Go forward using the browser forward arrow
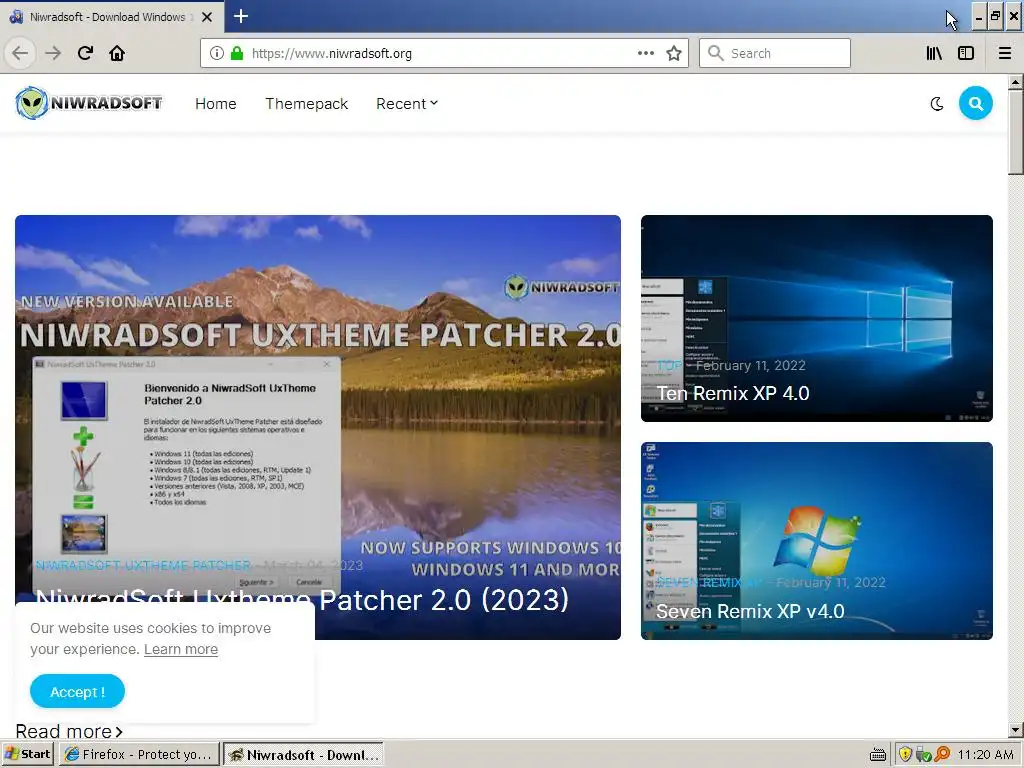This screenshot has width=1024, height=768. tap(53, 53)
